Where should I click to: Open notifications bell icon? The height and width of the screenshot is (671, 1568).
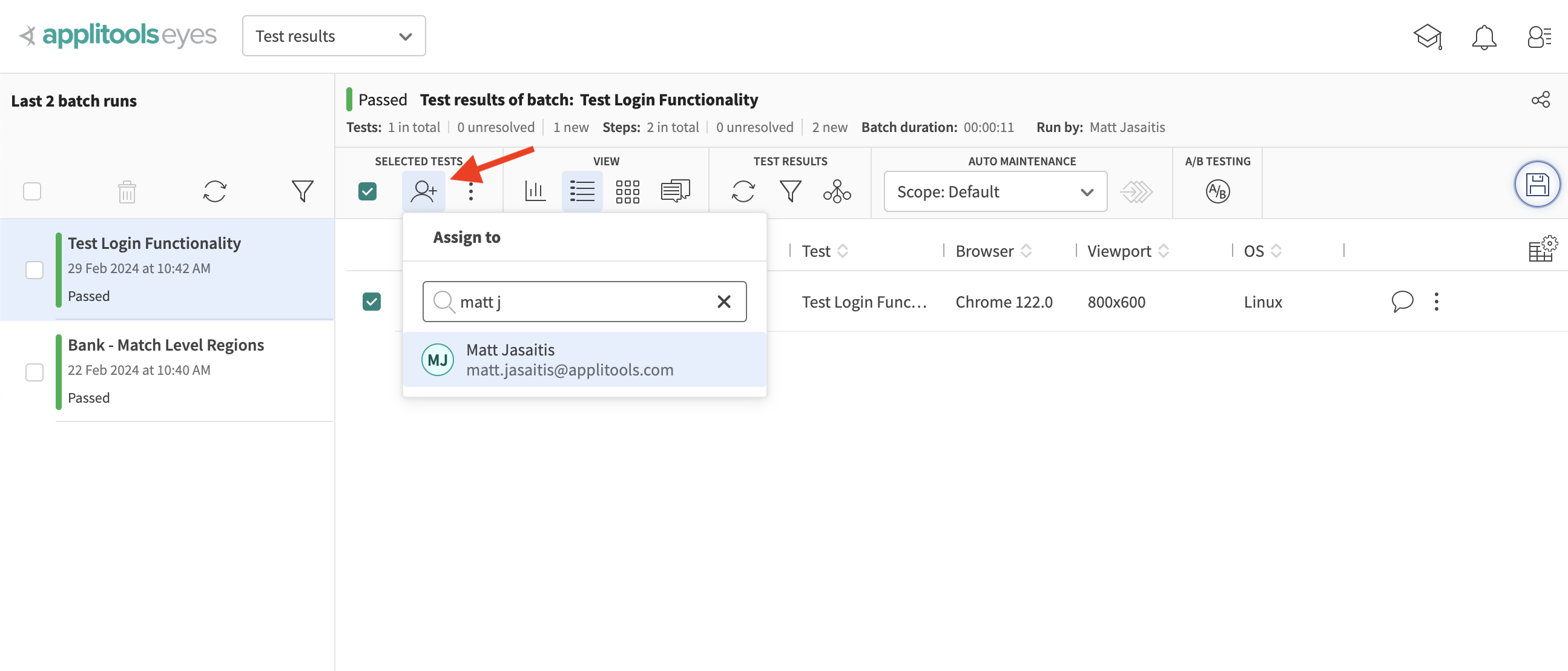click(1483, 37)
